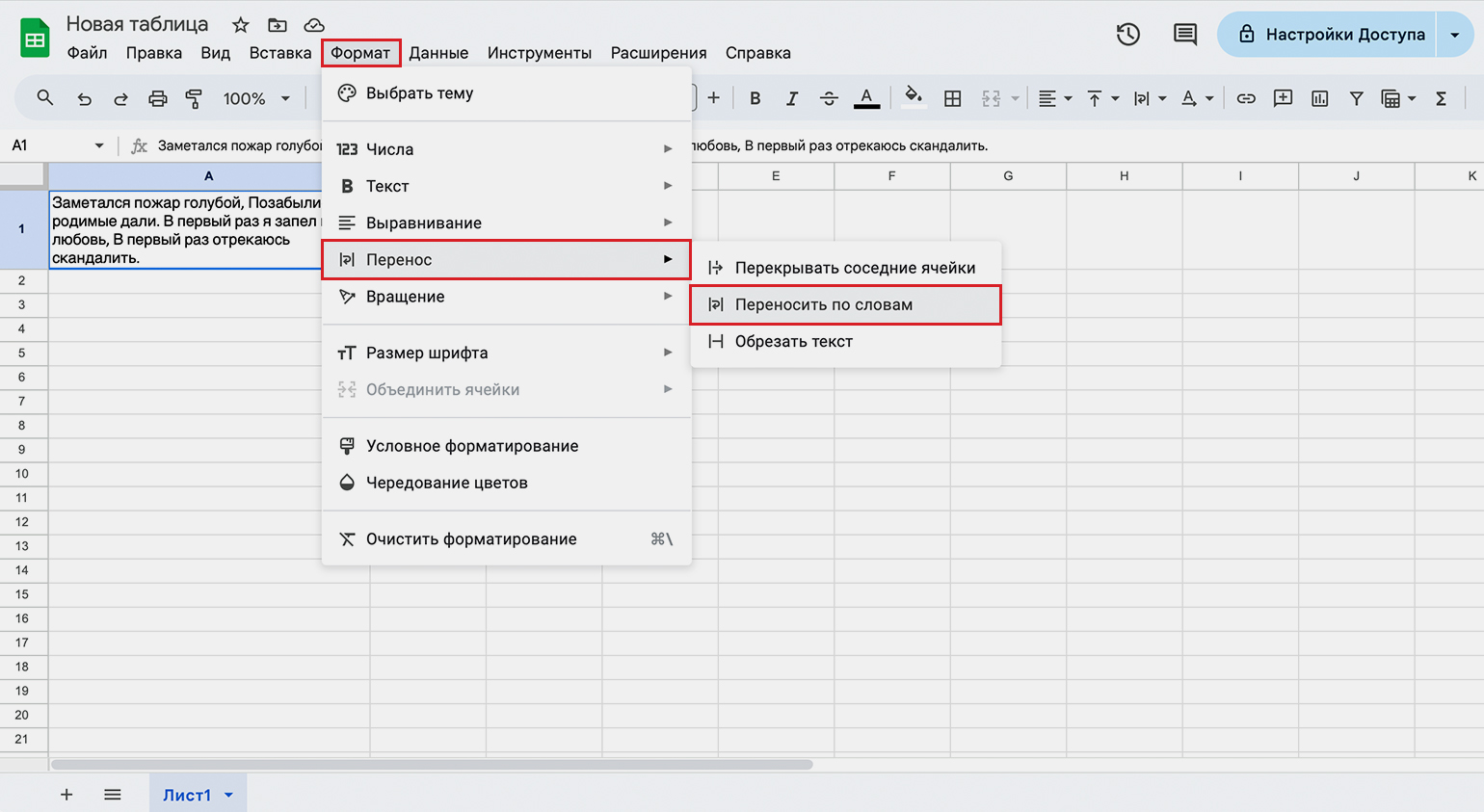Viewport: 1484px width, 812px height.
Task: Select Обрезать текст option
Action: pyautogui.click(x=846, y=341)
